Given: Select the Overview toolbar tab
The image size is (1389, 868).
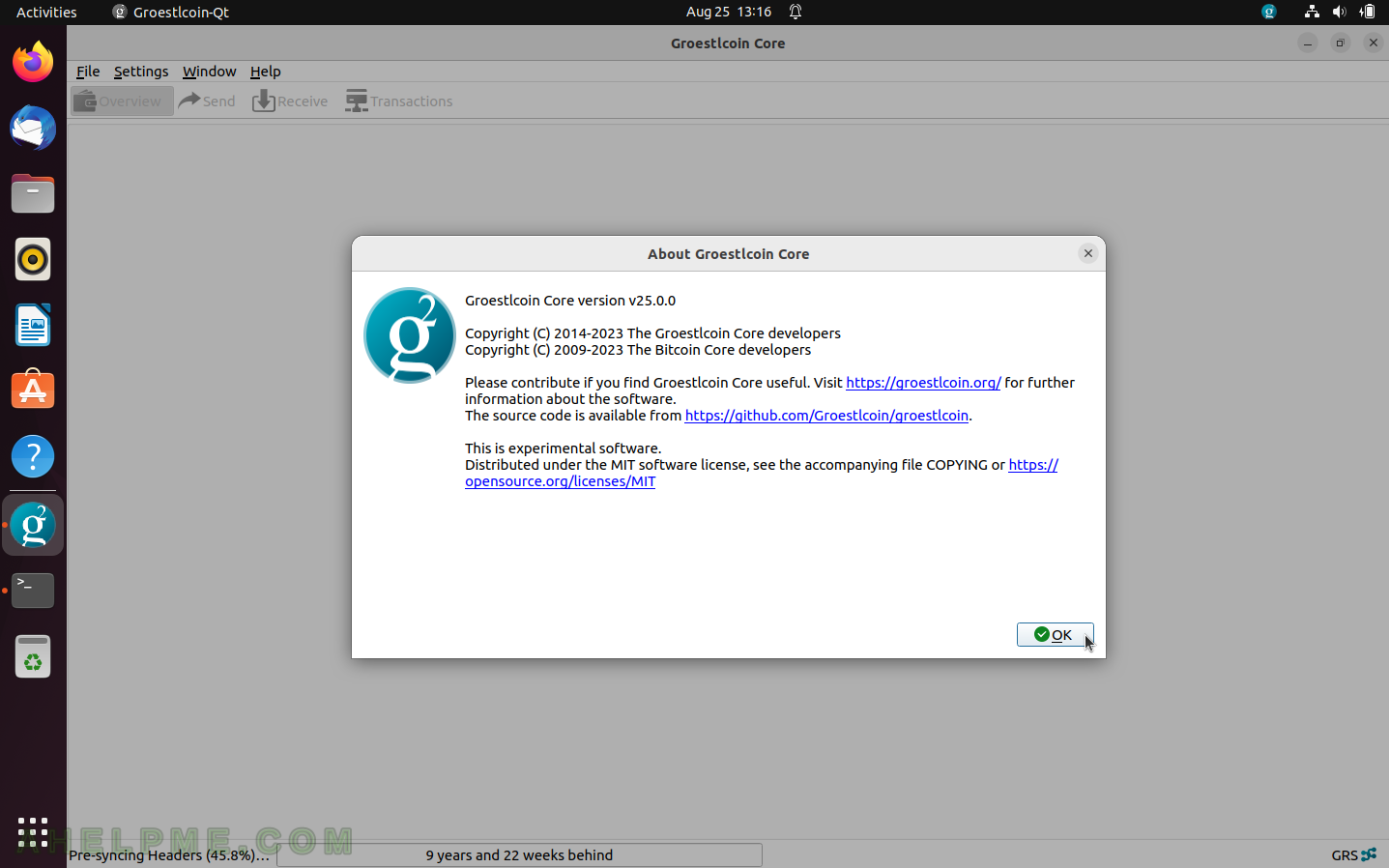Looking at the screenshot, I should pos(122,101).
